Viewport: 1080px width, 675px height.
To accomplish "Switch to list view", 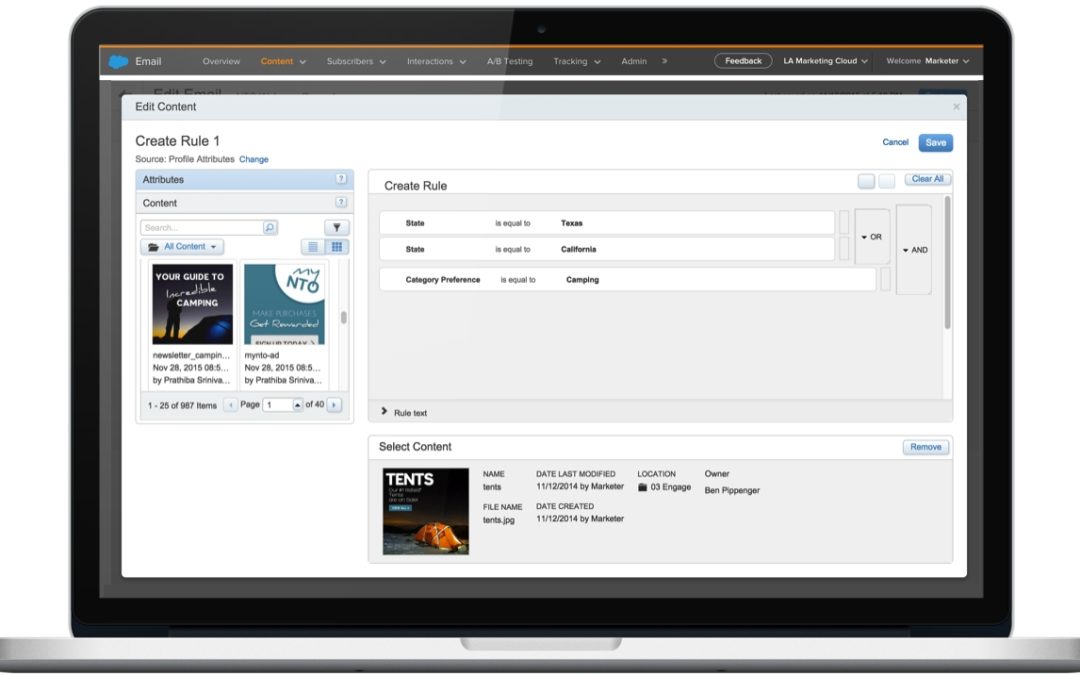I will click(313, 247).
